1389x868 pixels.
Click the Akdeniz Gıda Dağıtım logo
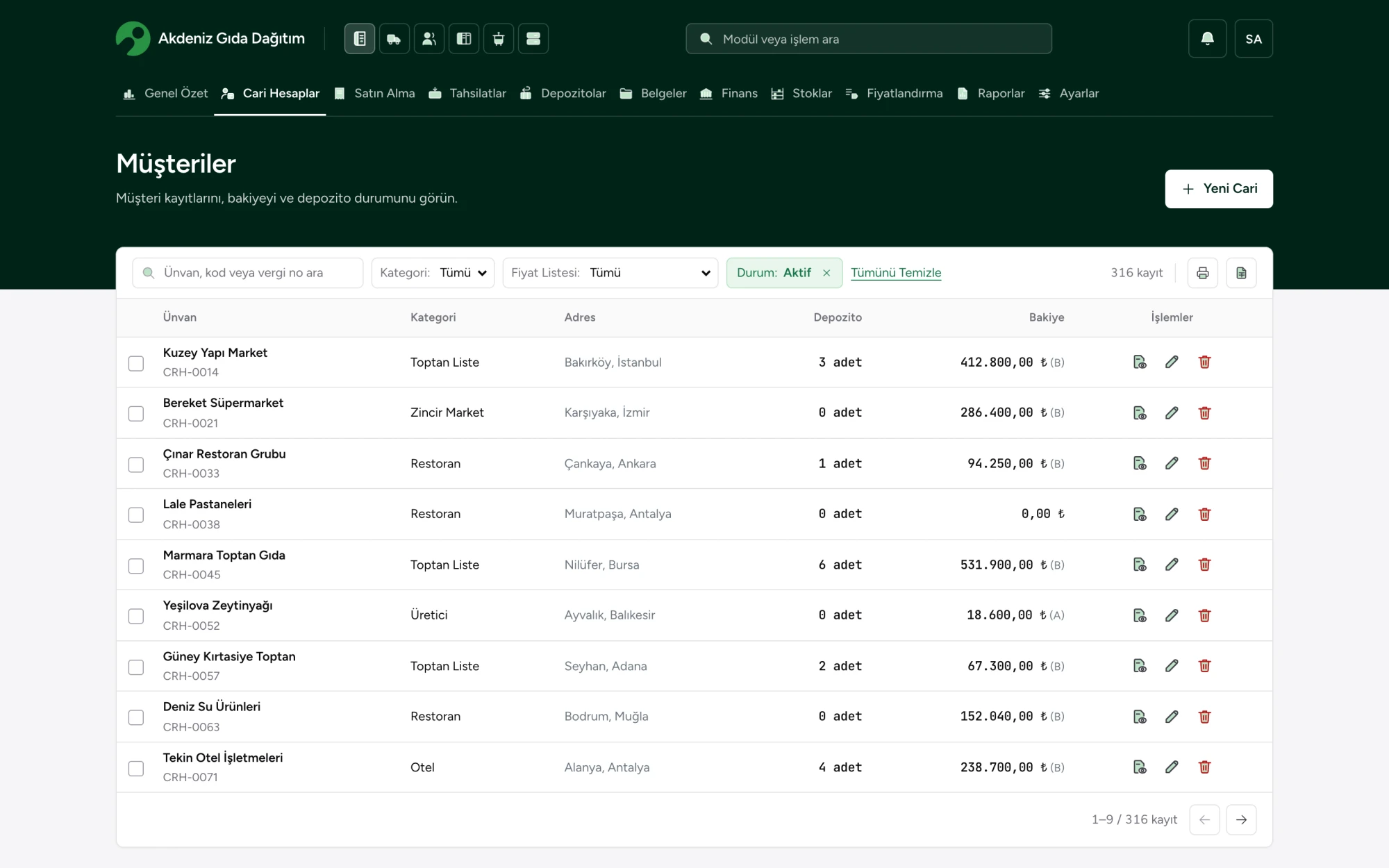tap(210, 39)
